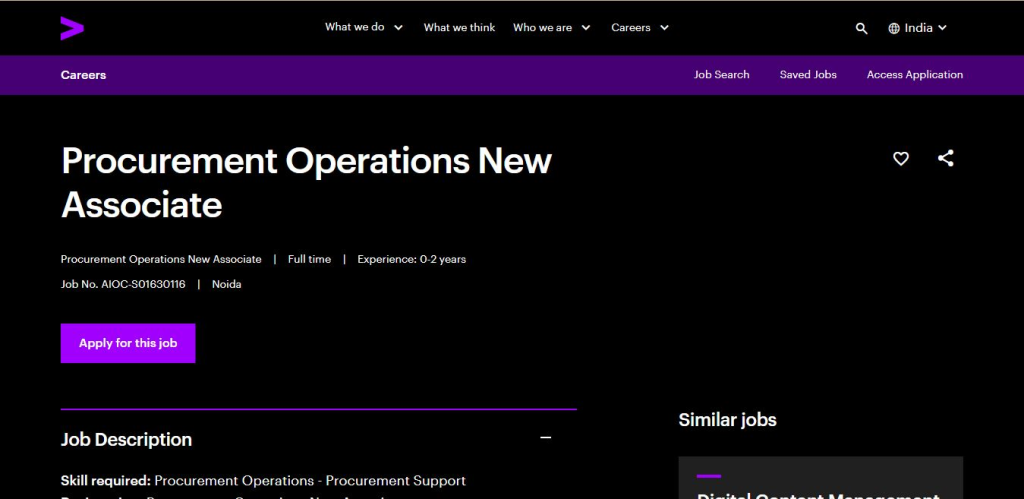Open the India country selector dropdown
The width and height of the screenshot is (1024, 499).
[918, 28]
